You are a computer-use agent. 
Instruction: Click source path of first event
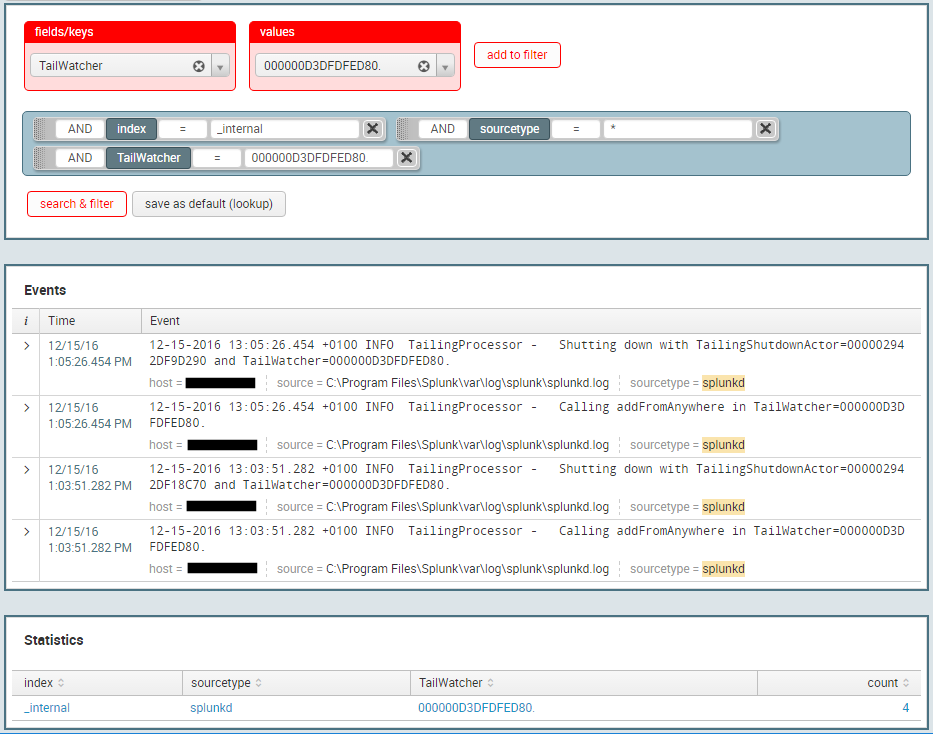click(467, 383)
